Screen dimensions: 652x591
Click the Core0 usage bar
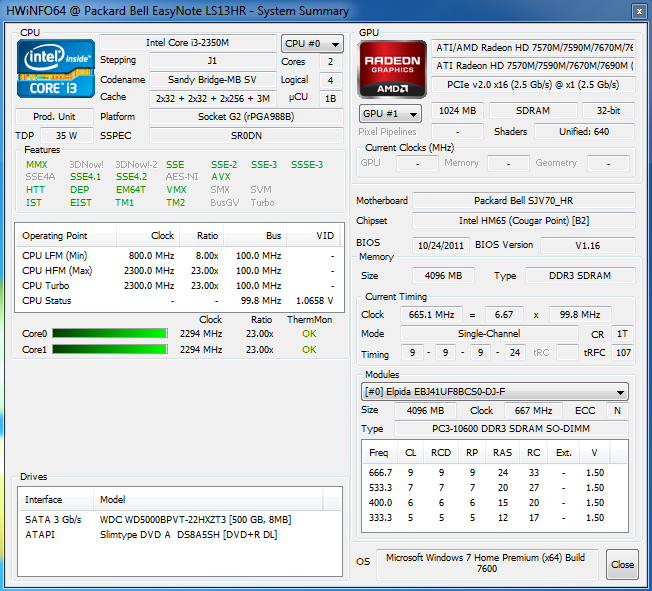click(x=110, y=334)
